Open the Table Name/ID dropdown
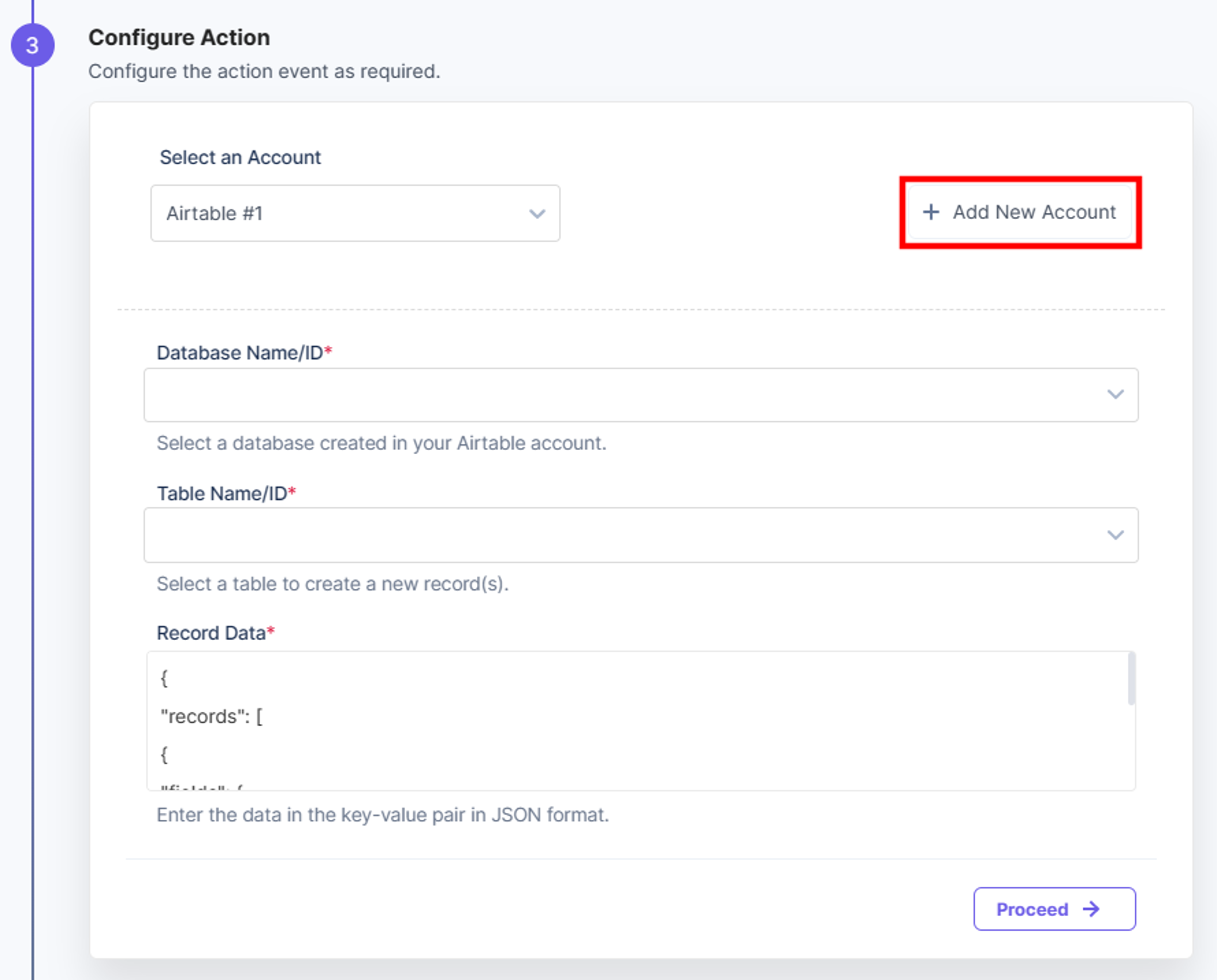 click(641, 535)
